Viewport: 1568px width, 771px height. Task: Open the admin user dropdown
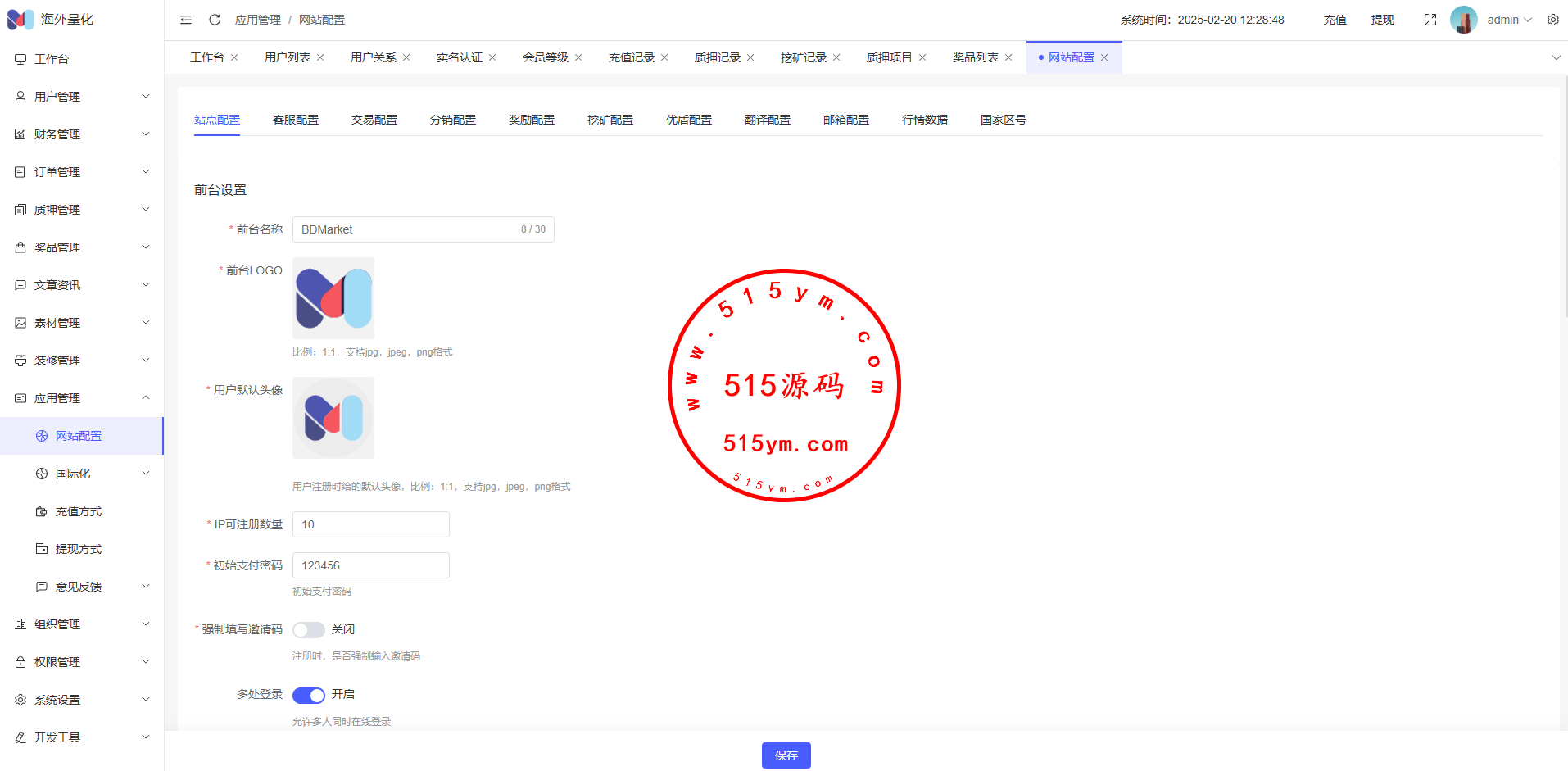[x=1509, y=20]
